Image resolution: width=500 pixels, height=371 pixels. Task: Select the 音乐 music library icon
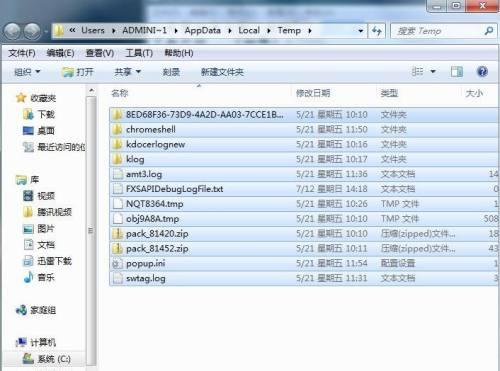pos(29,277)
